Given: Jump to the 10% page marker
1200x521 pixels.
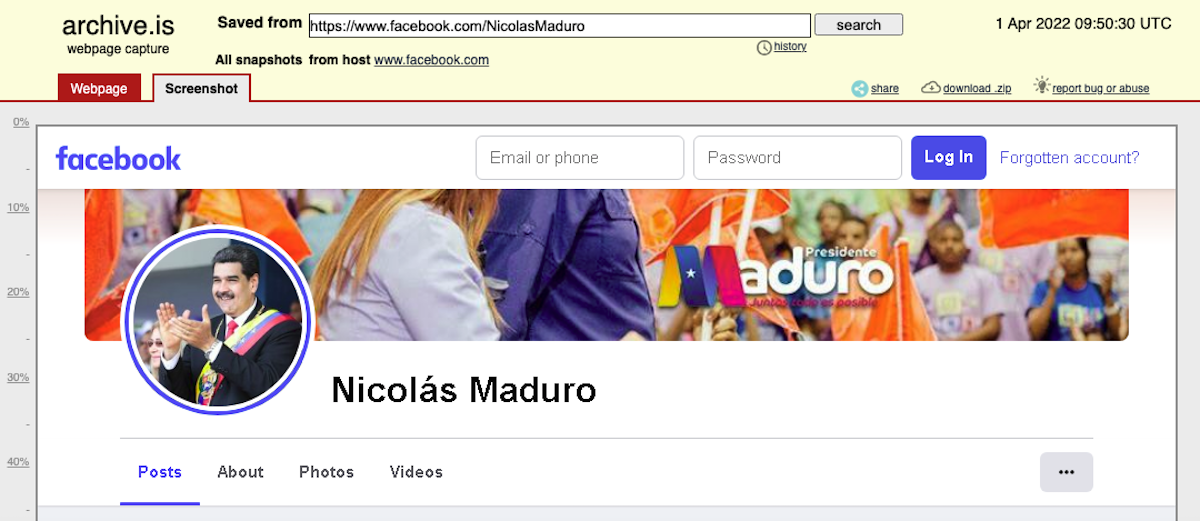Looking at the screenshot, I should [18, 208].
